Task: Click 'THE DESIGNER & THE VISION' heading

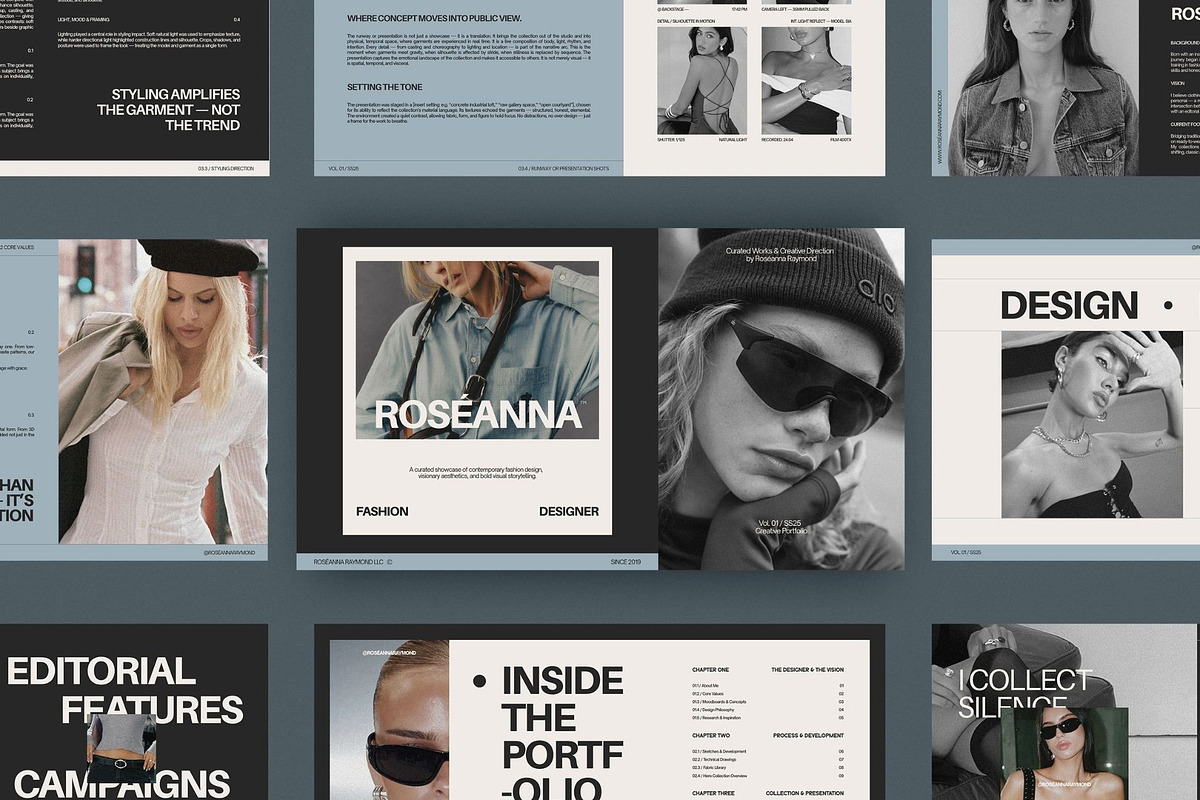Action: coord(807,669)
